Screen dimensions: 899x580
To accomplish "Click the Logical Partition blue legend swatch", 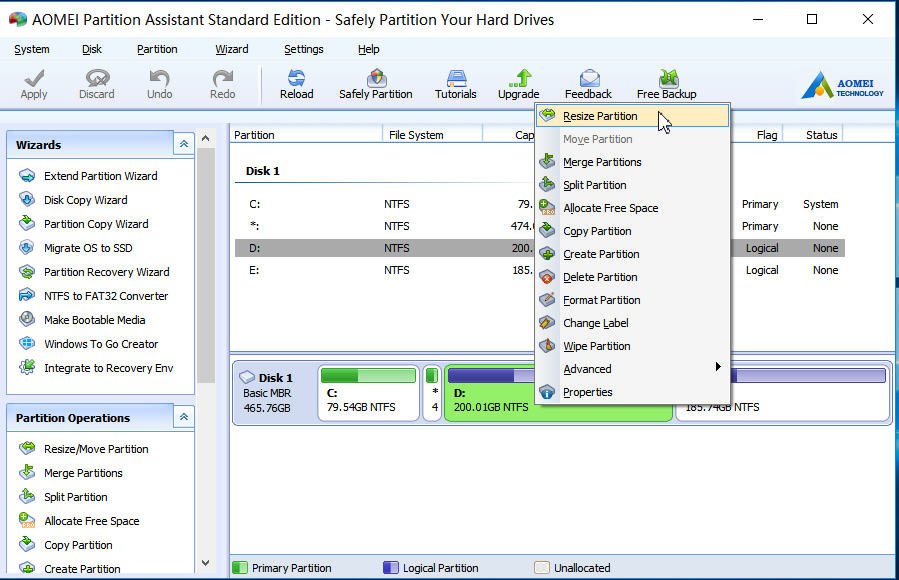I will [390, 568].
